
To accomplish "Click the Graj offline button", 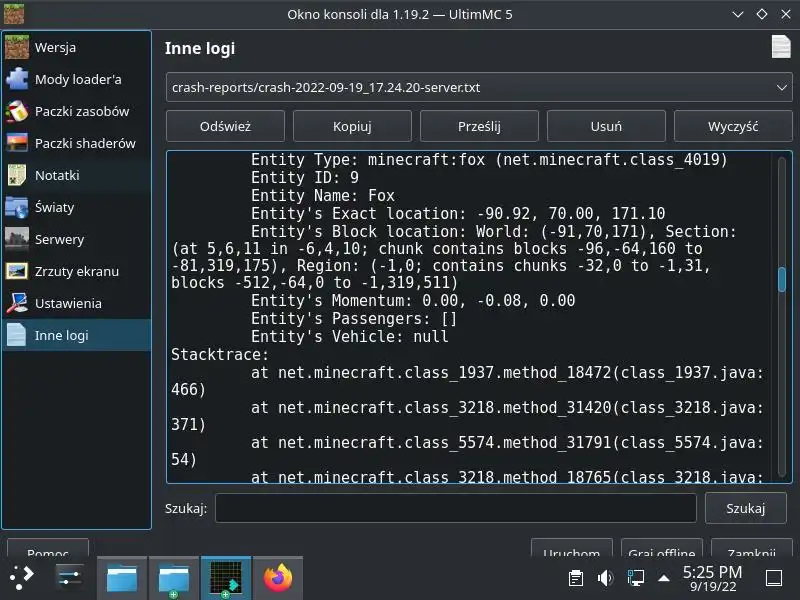I will [662, 548].
